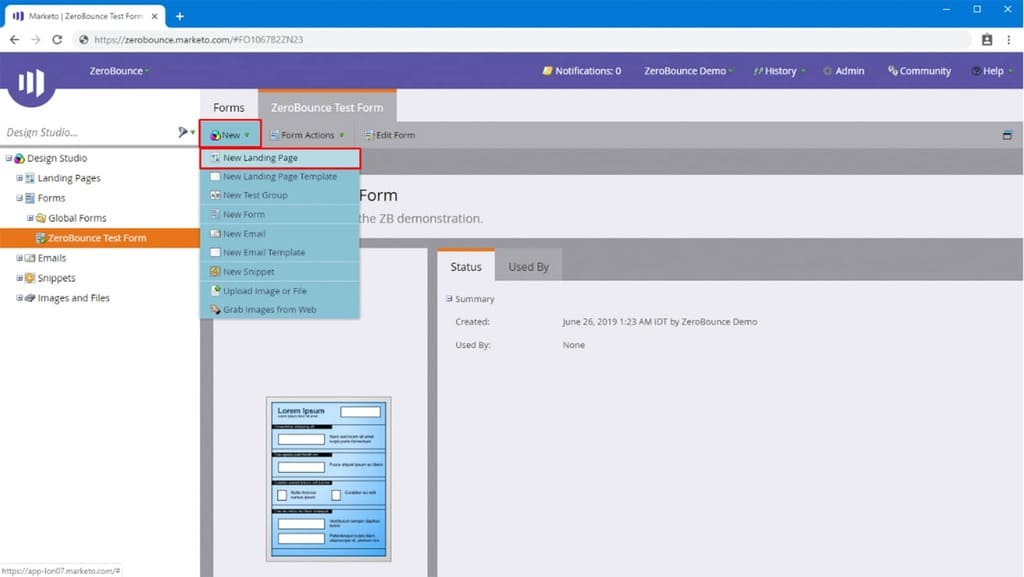Select New Snippet menu item

280,272
